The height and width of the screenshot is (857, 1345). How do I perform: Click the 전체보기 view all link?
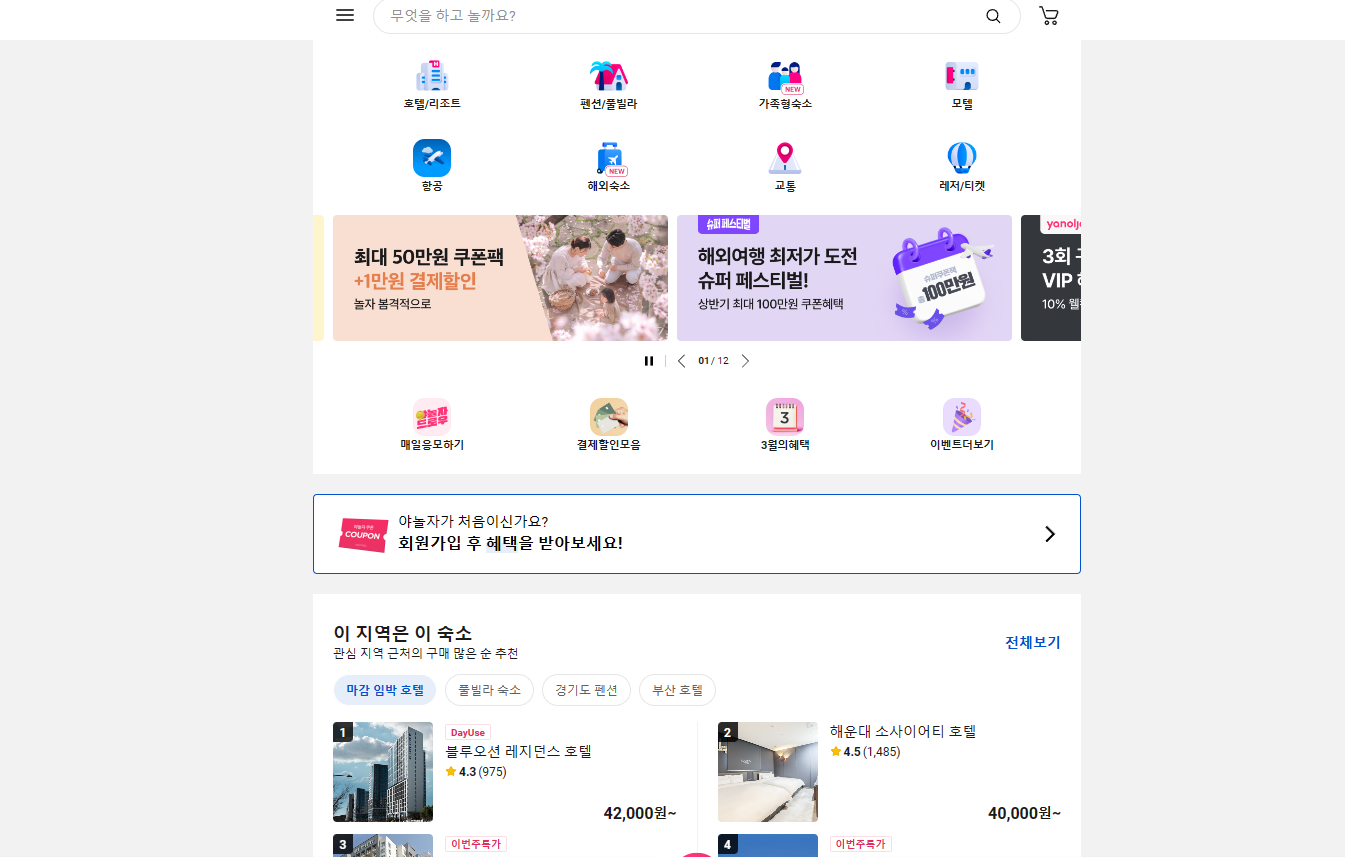1031,642
